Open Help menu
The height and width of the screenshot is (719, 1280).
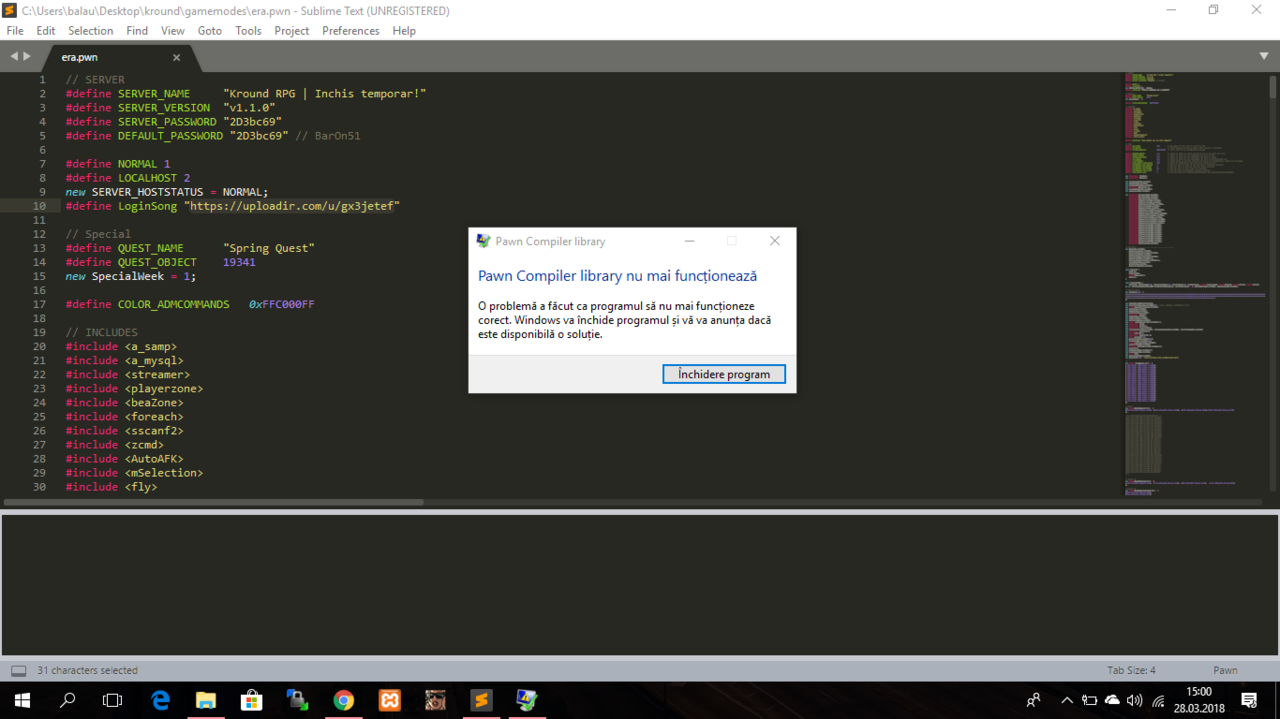click(x=404, y=31)
